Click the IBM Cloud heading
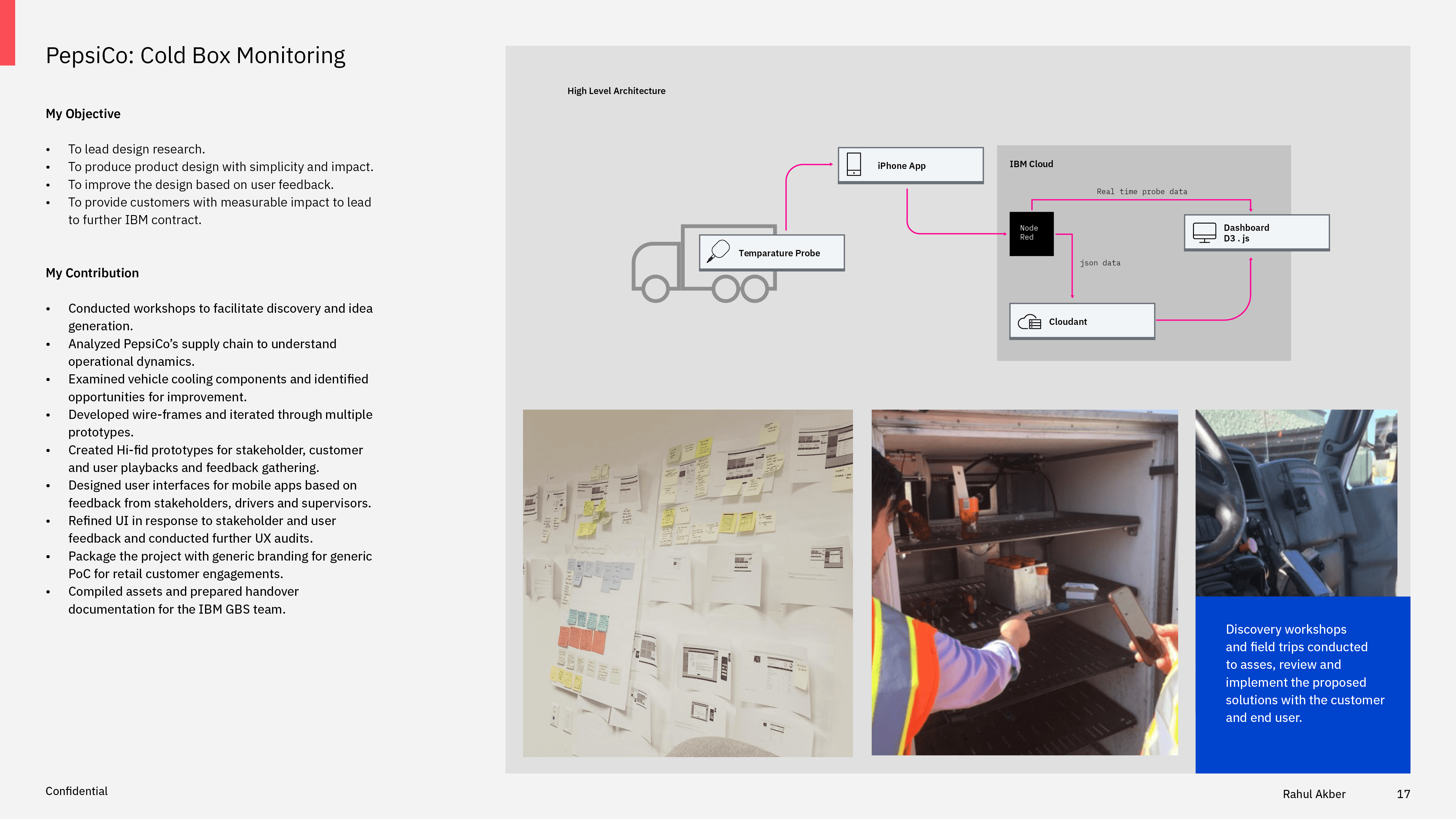The height and width of the screenshot is (819, 1456). pyautogui.click(x=1031, y=164)
